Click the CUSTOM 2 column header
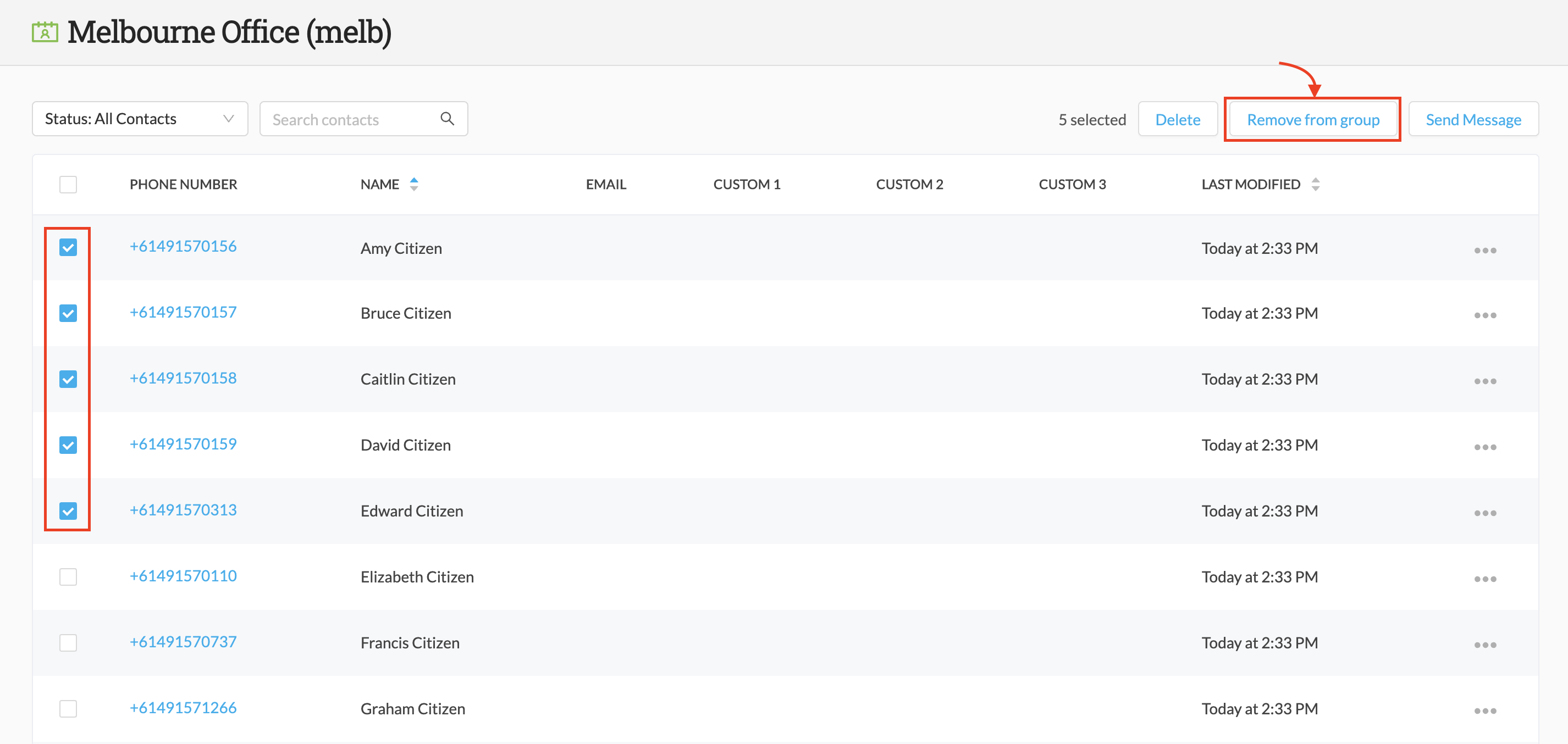Viewport: 1568px width, 744px height. tap(909, 184)
